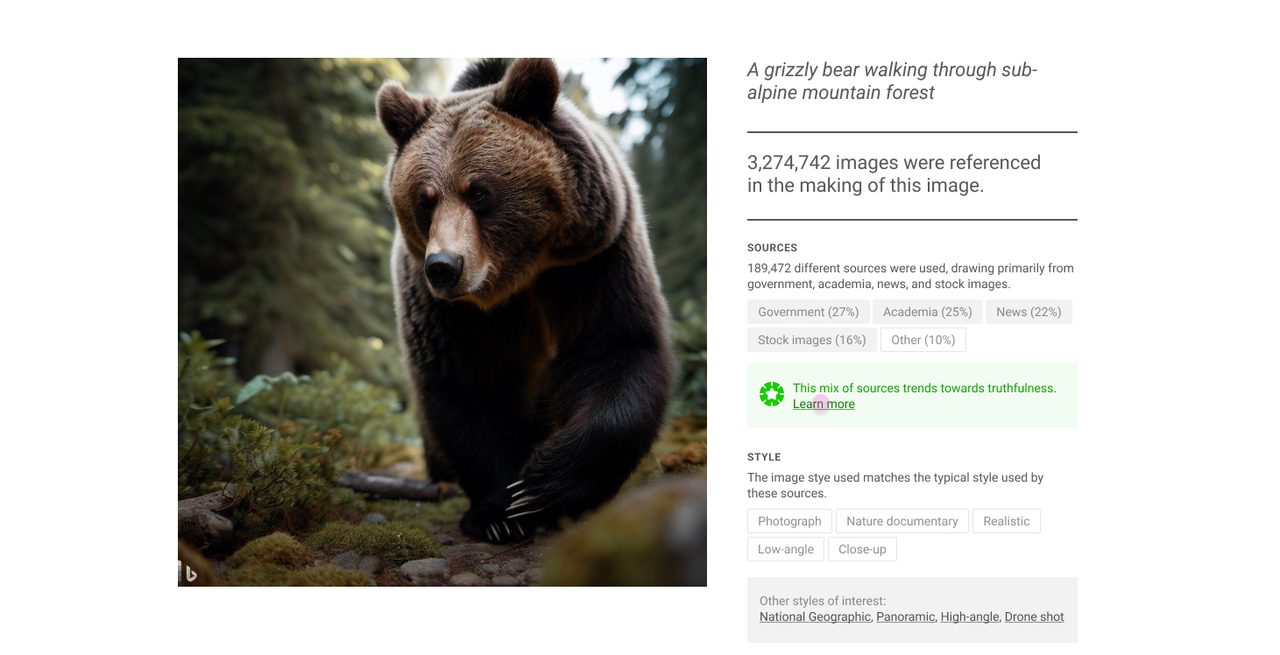The image size is (1280, 655).
Task: Open the Drone shot style link
Action: (x=1034, y=617)
